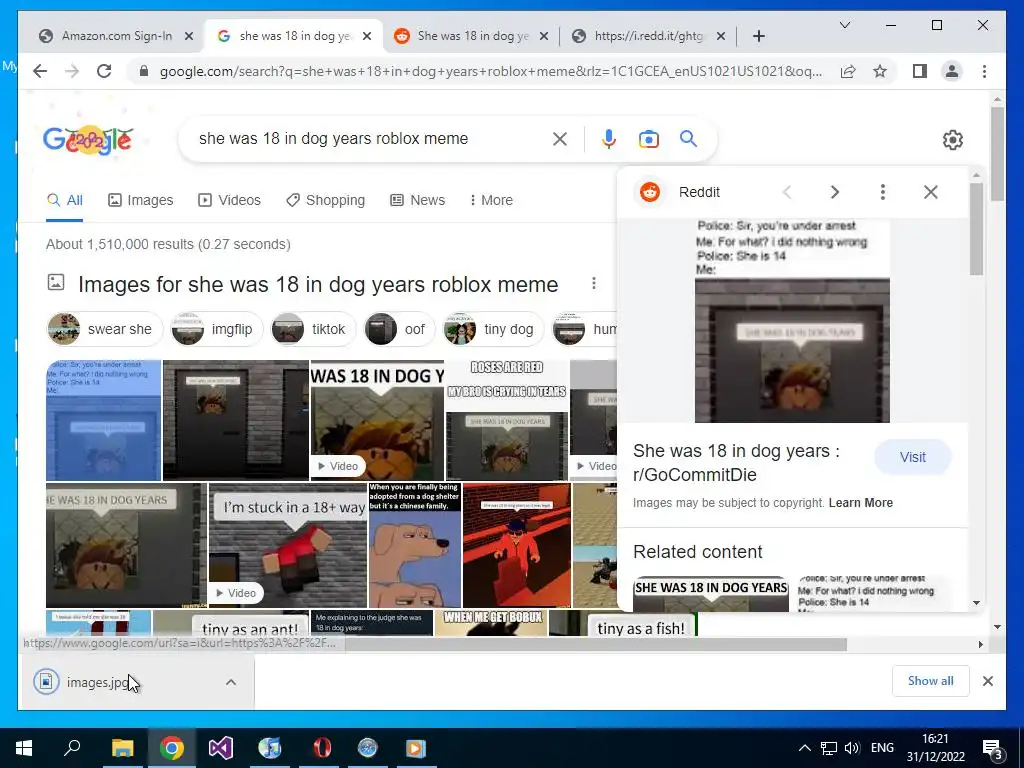Share this page icon in address bar

click(848, 71)
